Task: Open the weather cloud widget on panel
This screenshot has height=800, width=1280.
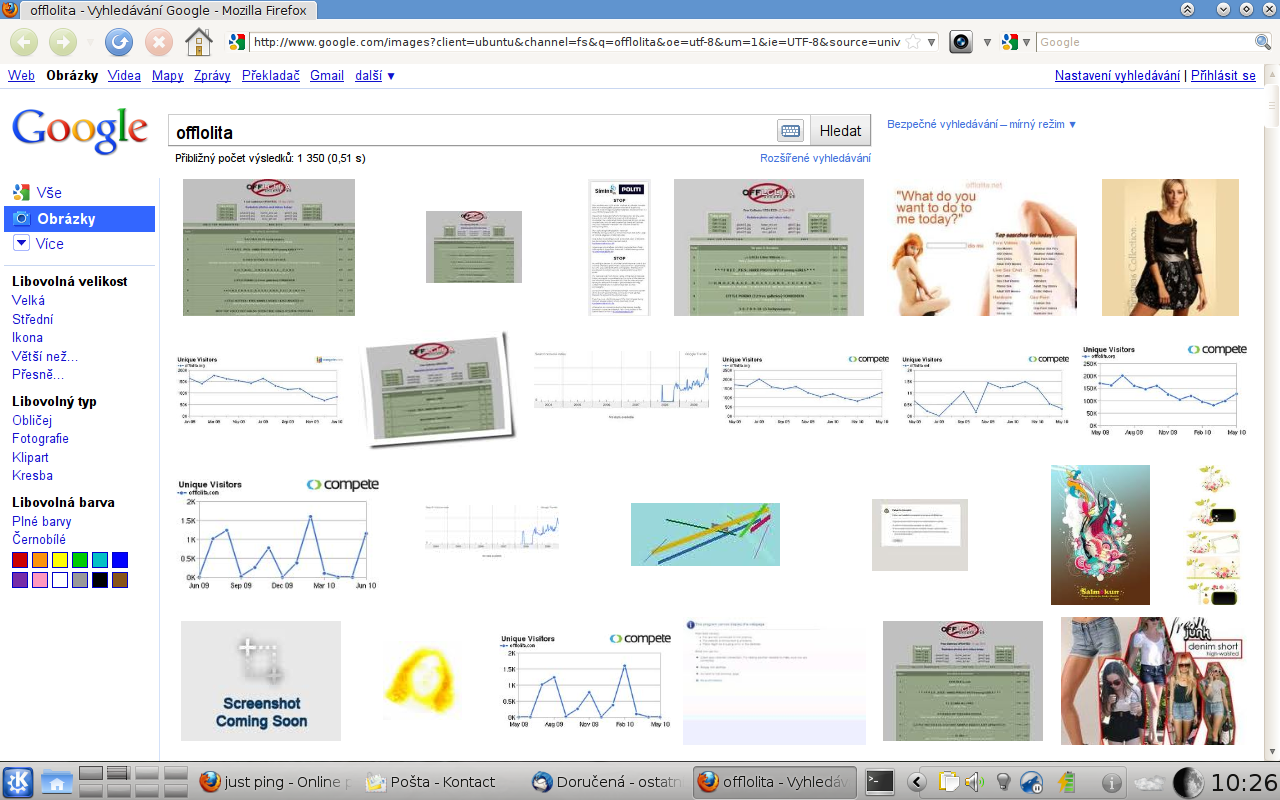Action: pyautogui.click(x=1150, y=782)
